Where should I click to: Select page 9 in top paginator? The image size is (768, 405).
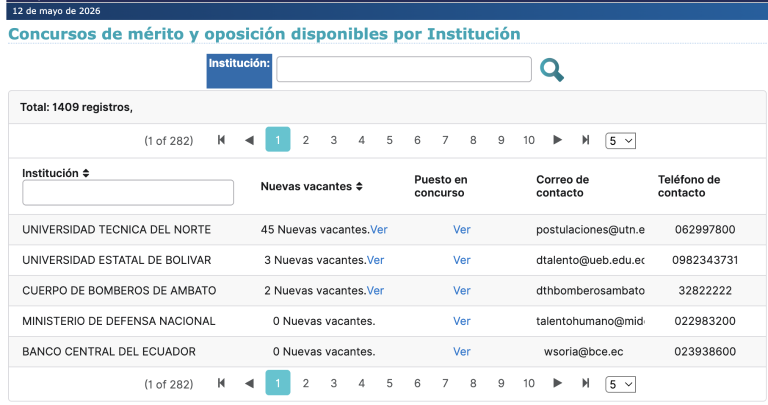[501, 140]
